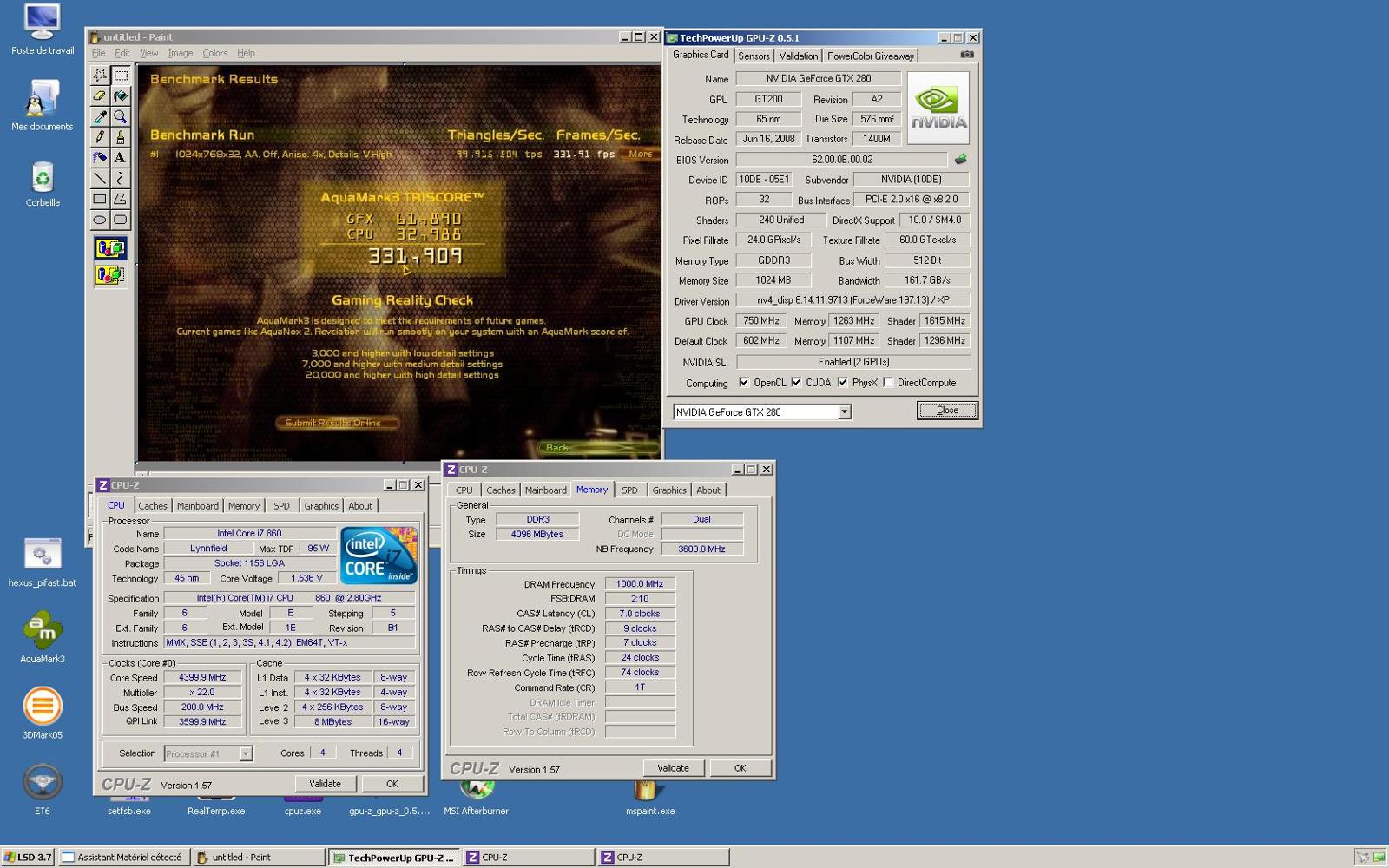Click OK in the Memory CPU-Z window

[740, 768]
